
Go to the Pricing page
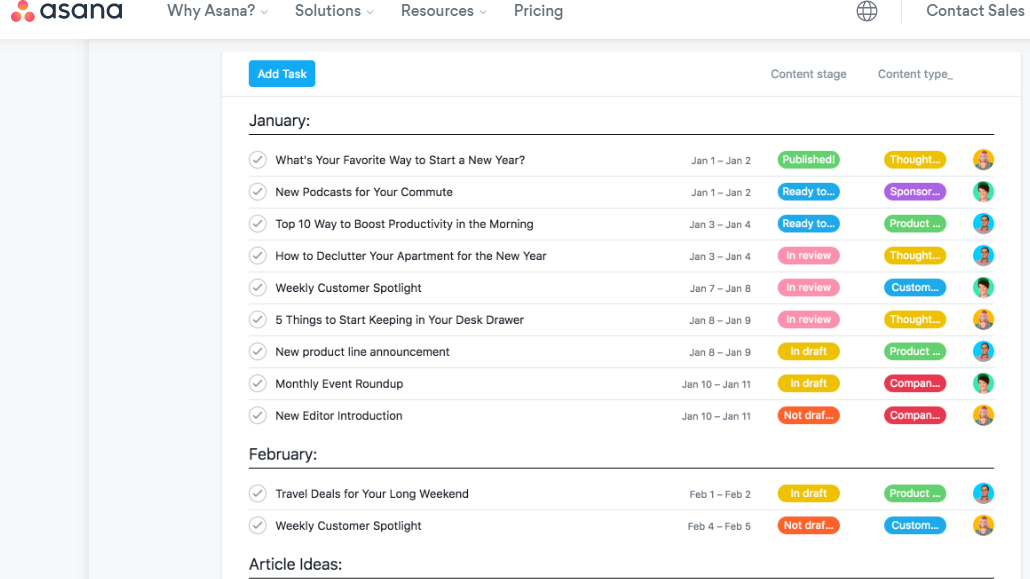coord(538,11)
